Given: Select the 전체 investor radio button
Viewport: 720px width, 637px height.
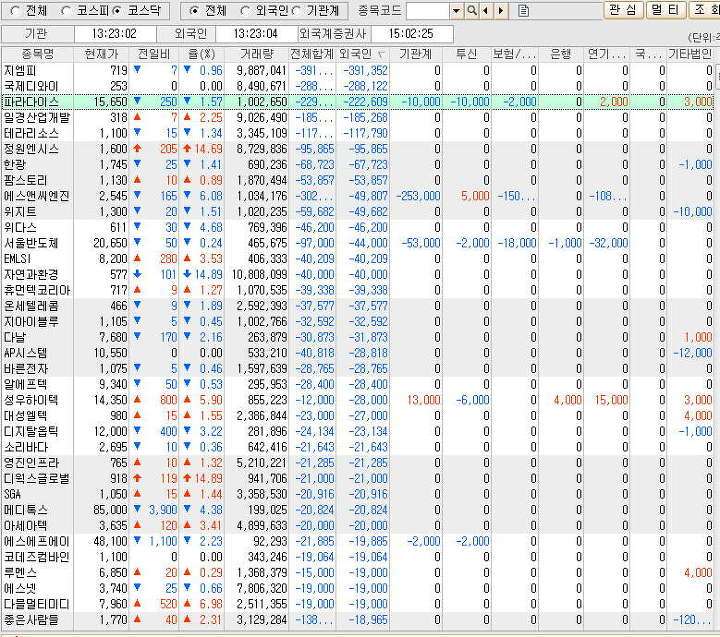Looking at the screenshot, I should coord(194,11).
